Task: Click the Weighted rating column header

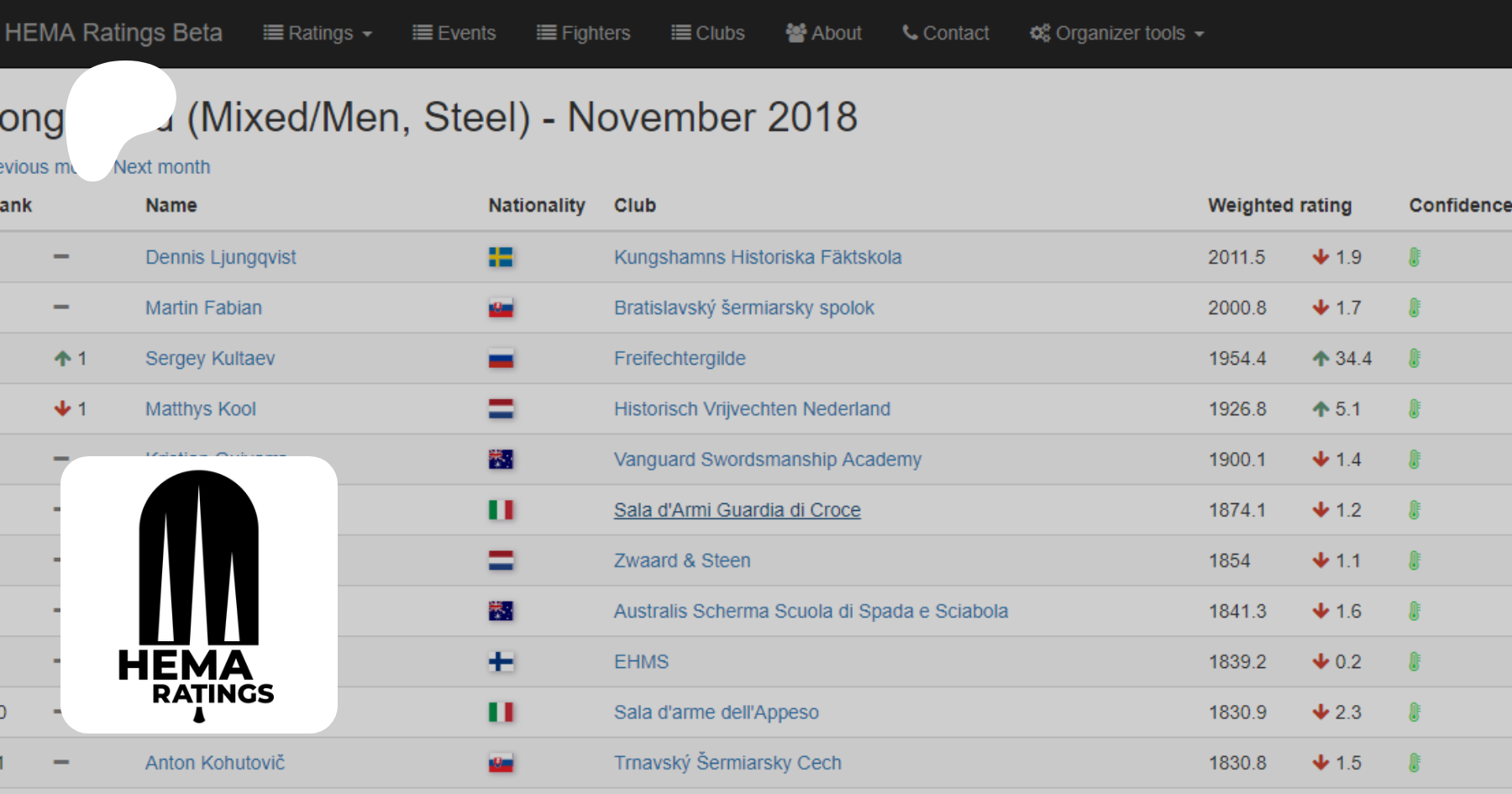Action: point(1279,206)
